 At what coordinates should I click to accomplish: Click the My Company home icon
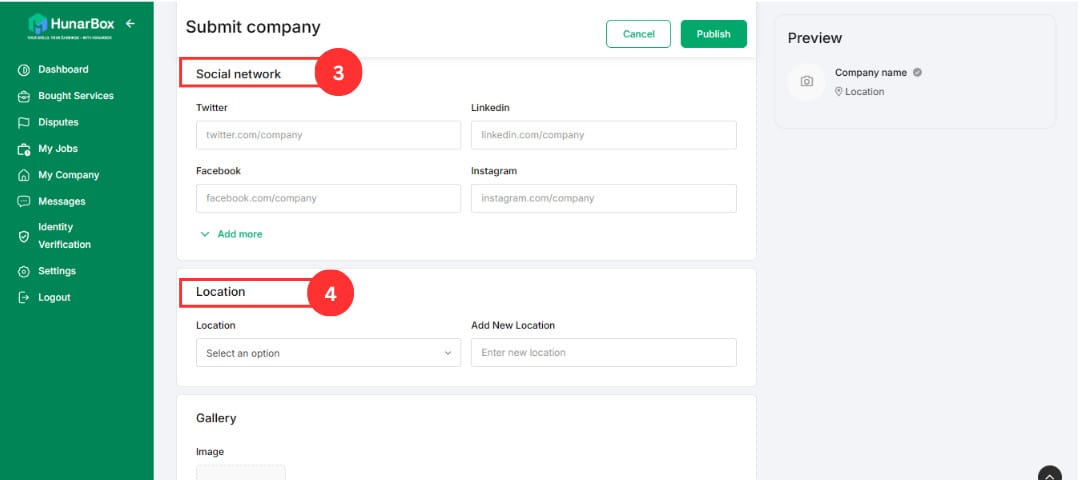coord(23,176)
